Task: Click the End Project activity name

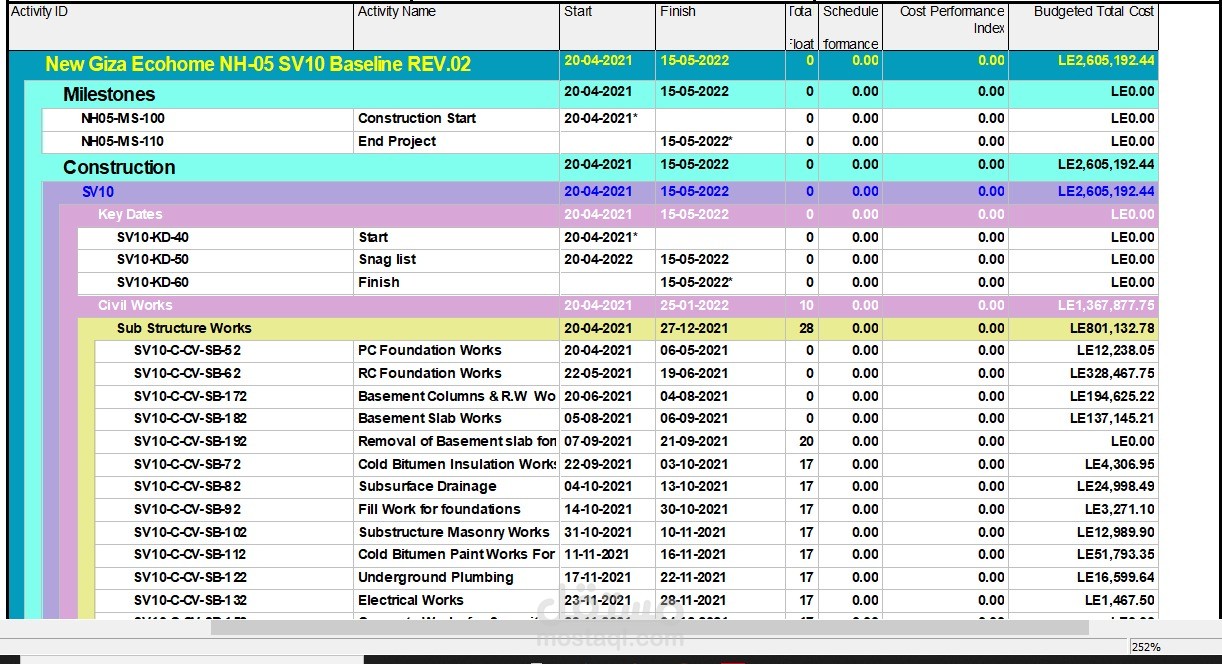Action: tap(397, 141)
